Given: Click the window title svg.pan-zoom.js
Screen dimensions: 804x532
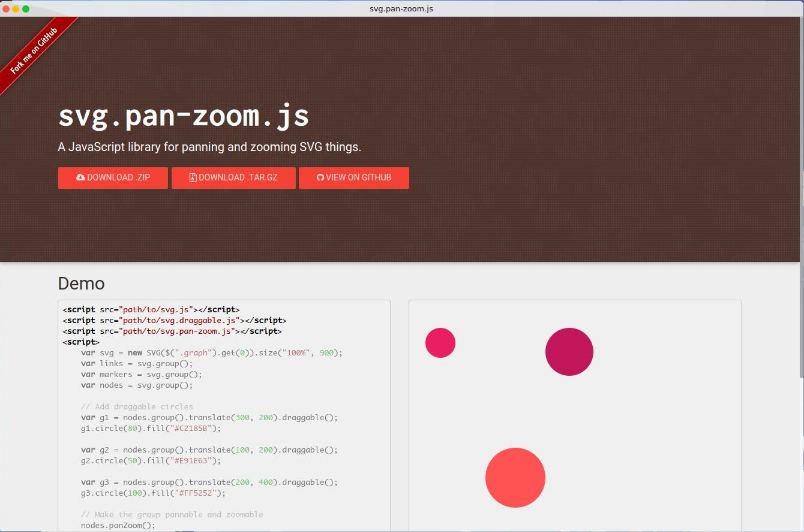Looking at the screenshot, I should click(401, 9).
